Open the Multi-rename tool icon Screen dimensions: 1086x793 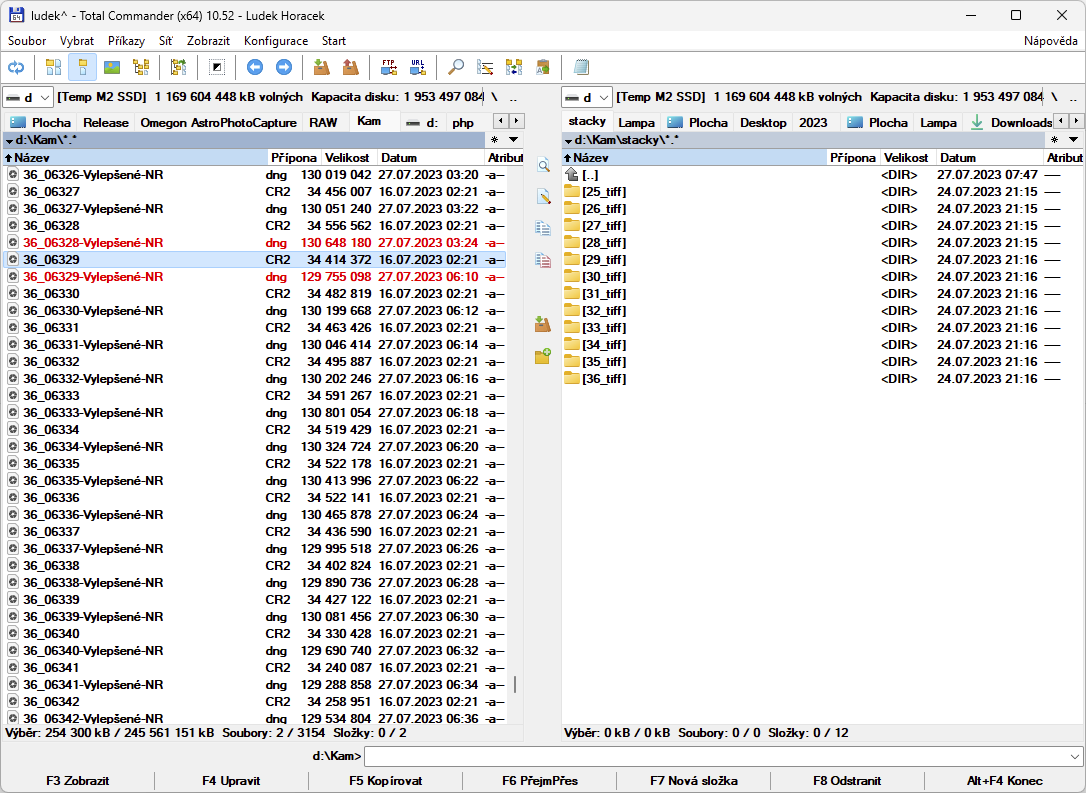point(485,67)
